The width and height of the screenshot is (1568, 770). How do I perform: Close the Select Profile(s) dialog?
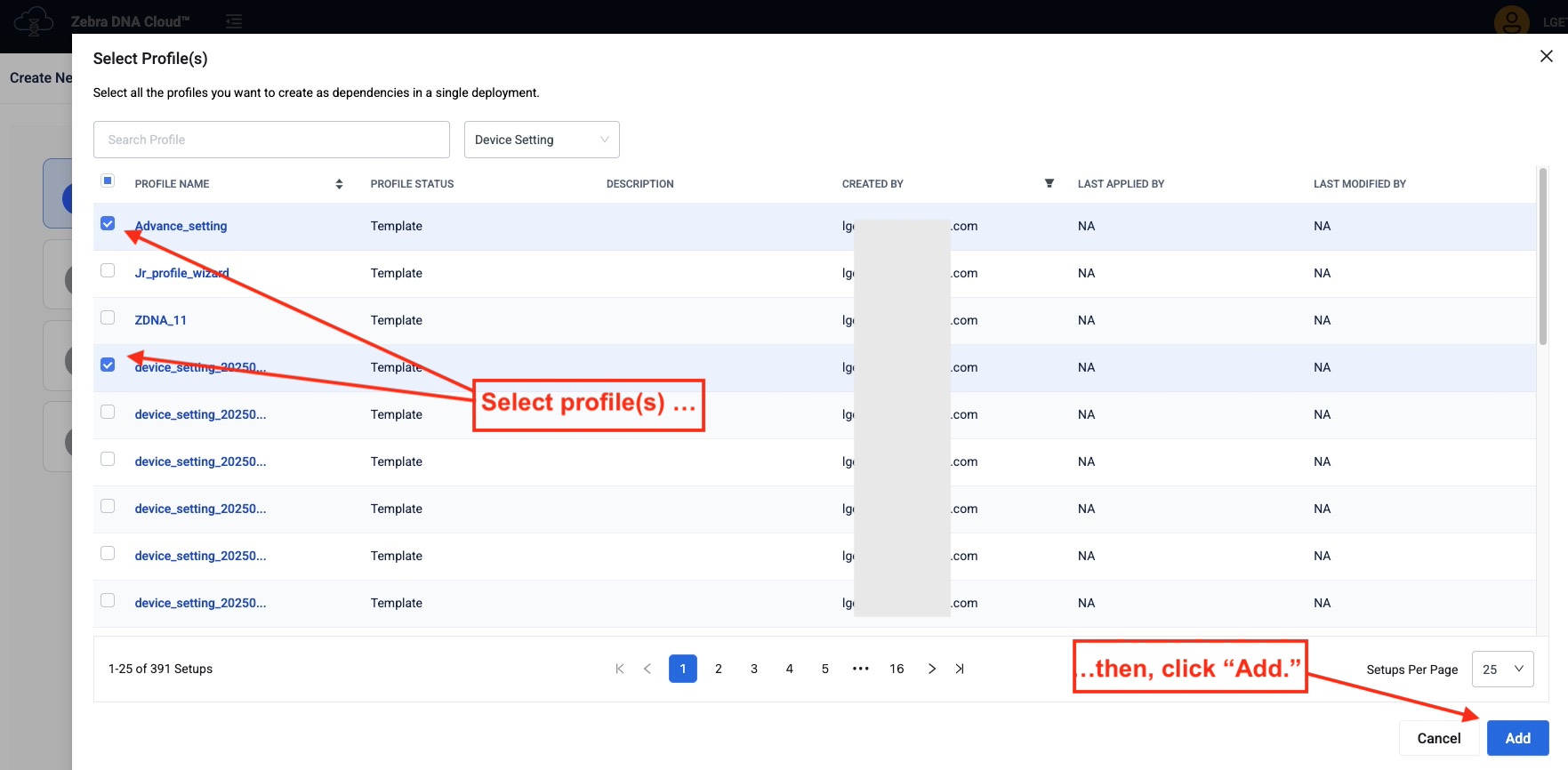tap(1547, 56)
